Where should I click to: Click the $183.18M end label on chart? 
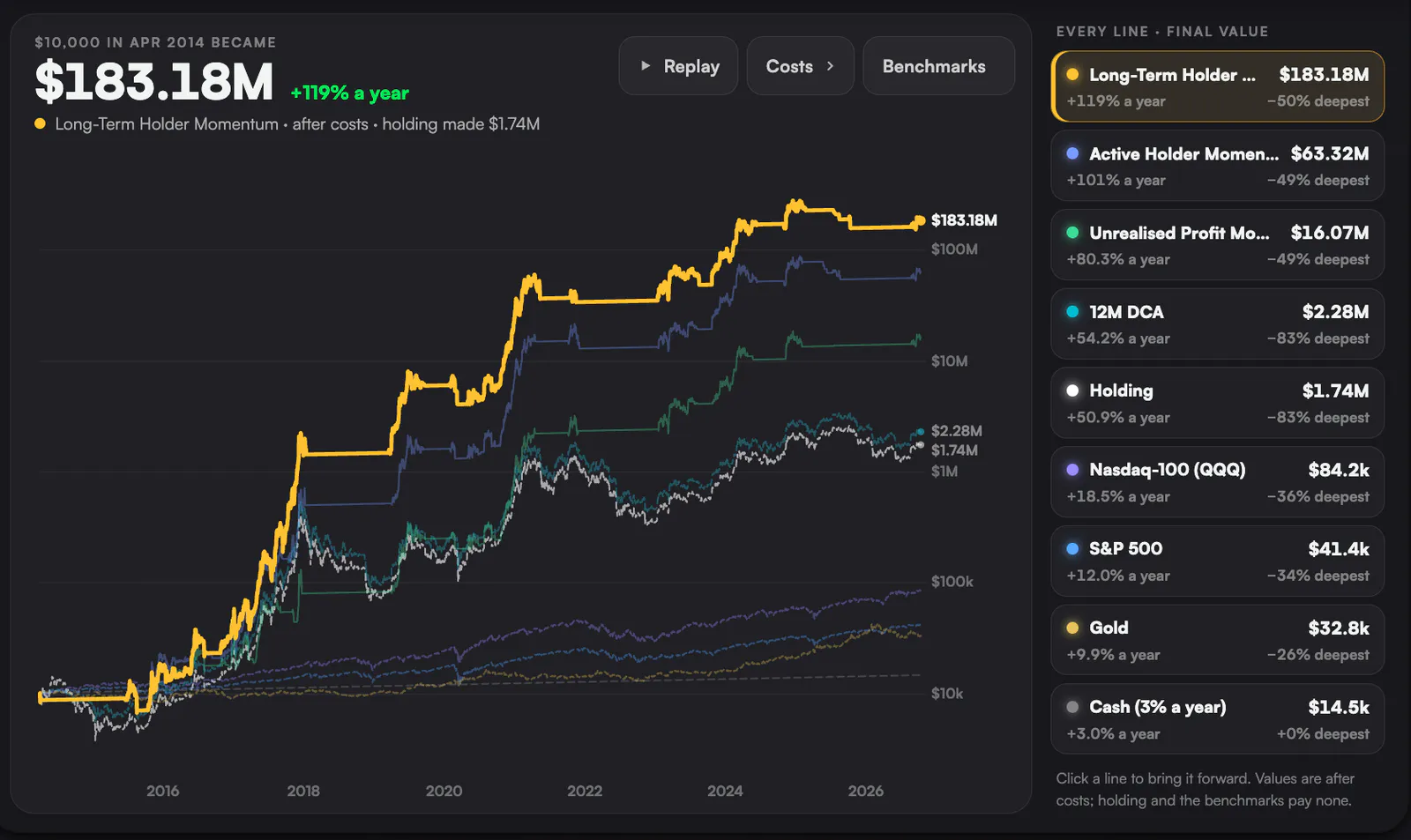pyautogui.click(x=964, y=220)
